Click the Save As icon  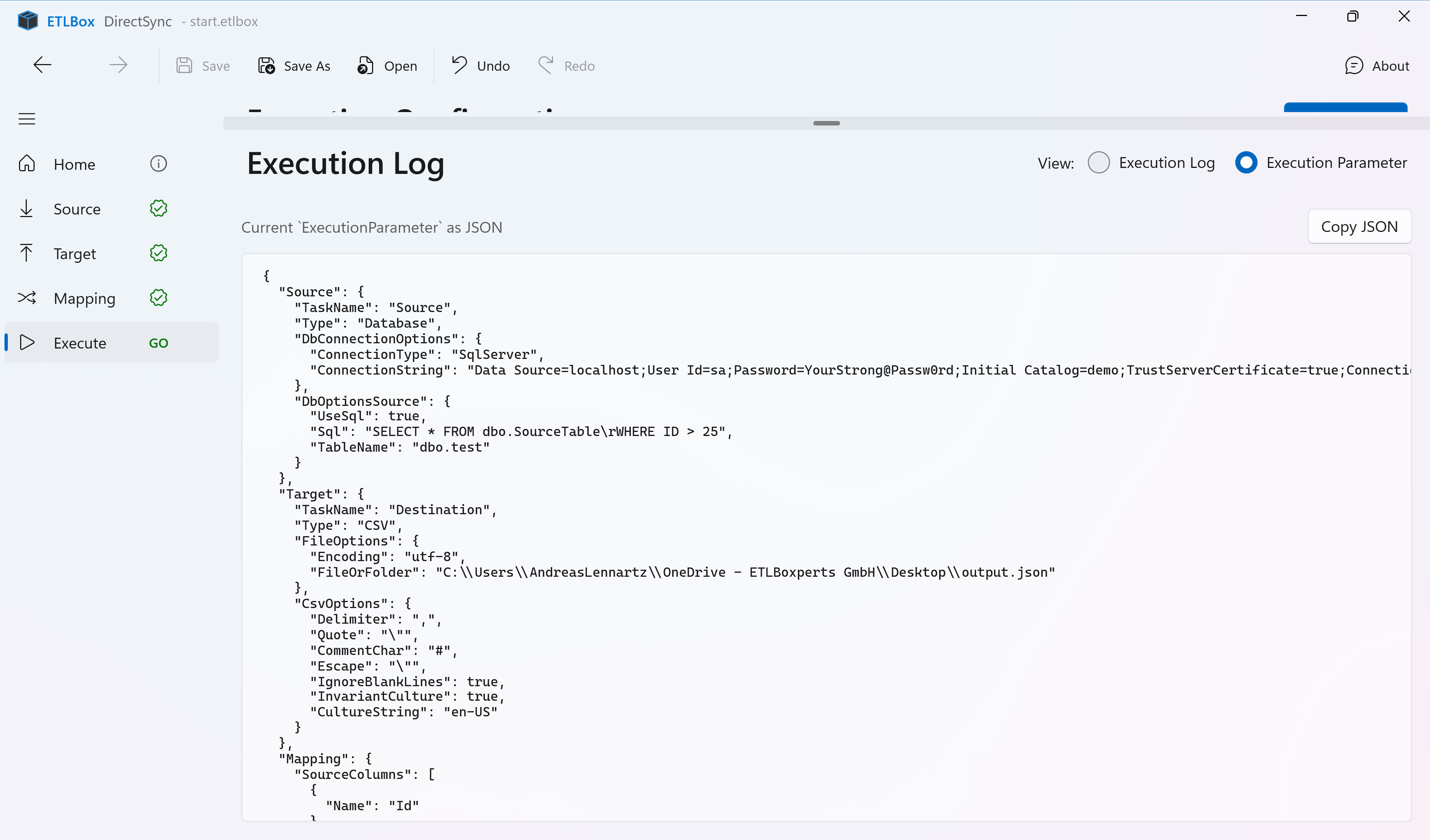(x=265, y=65)
